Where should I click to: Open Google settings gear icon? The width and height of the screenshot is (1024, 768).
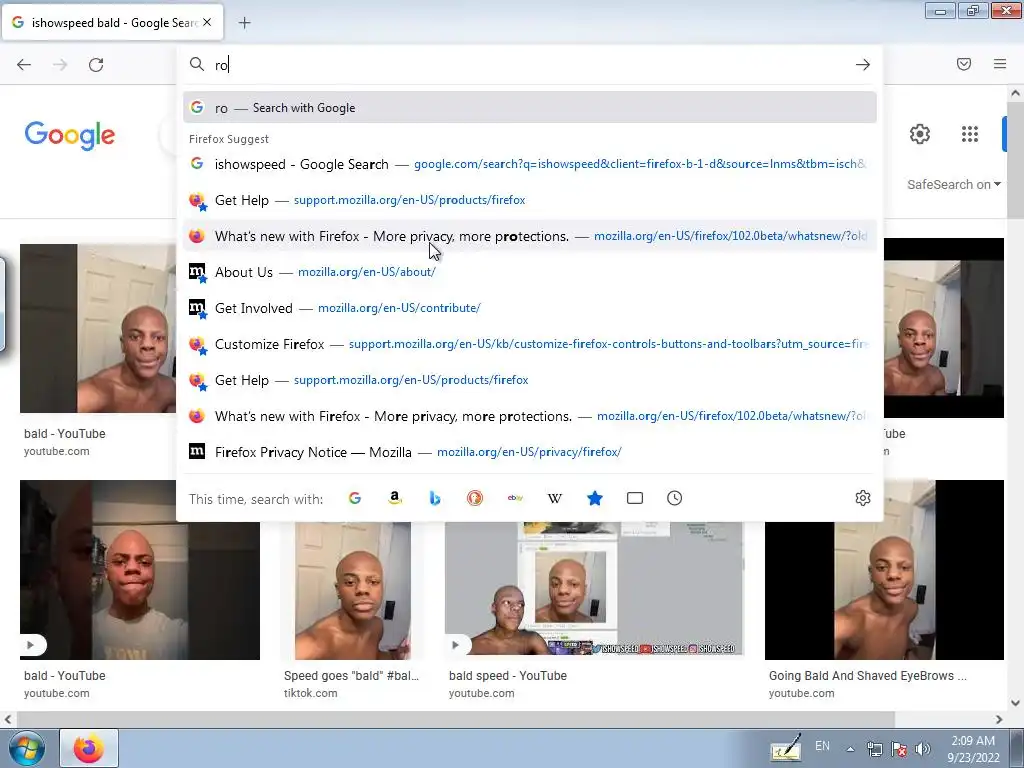(x=920, y=134)
